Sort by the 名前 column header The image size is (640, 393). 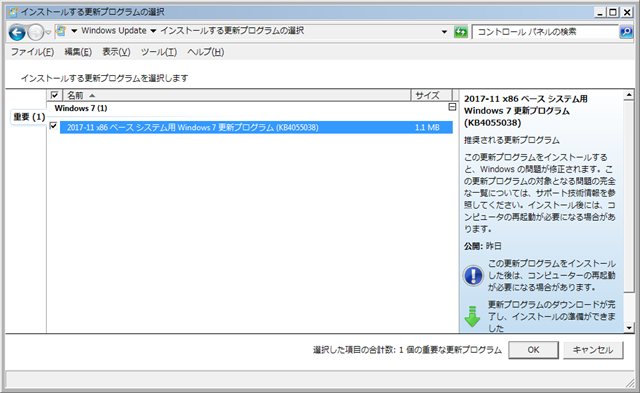[236, 95]
